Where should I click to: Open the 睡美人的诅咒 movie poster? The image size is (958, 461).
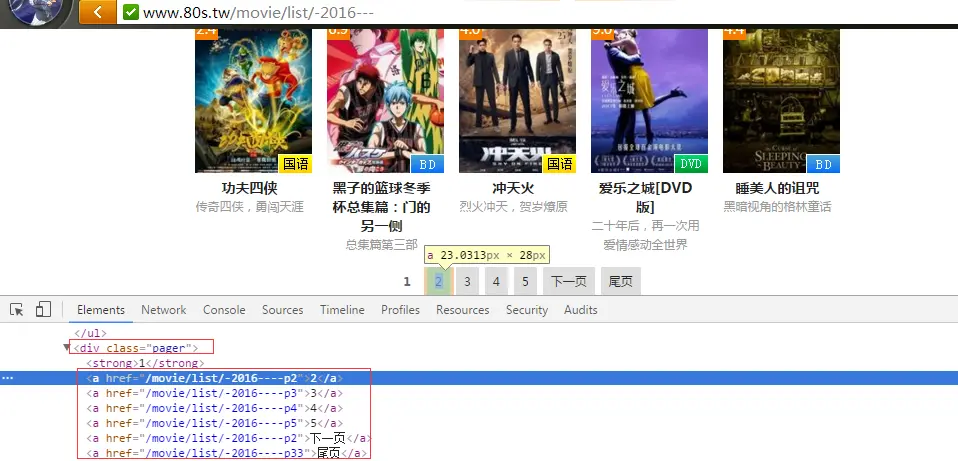pyautogui.click(x=781, y=101)
